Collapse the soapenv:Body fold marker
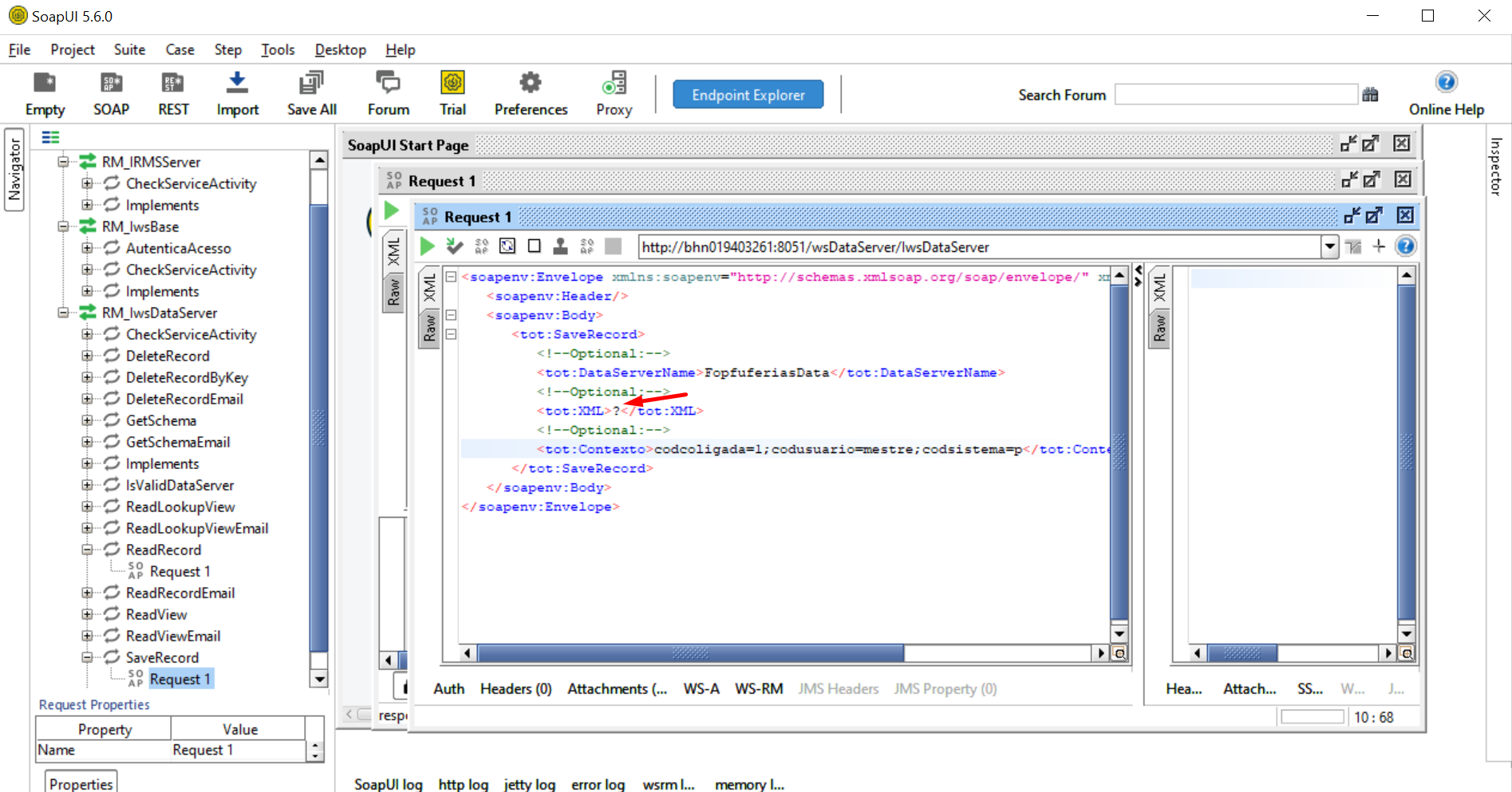Screen dimensions: 1512x792 coord(451,315)
